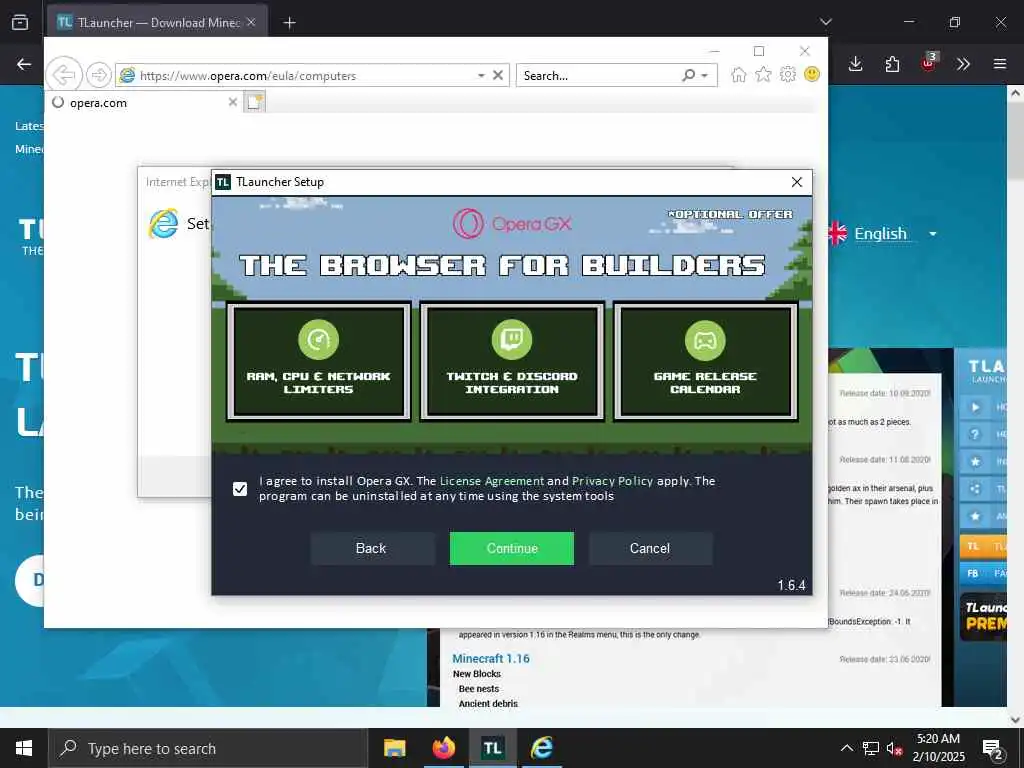
Task: Open the Privacy Policy link
Action: pos(612,481)
